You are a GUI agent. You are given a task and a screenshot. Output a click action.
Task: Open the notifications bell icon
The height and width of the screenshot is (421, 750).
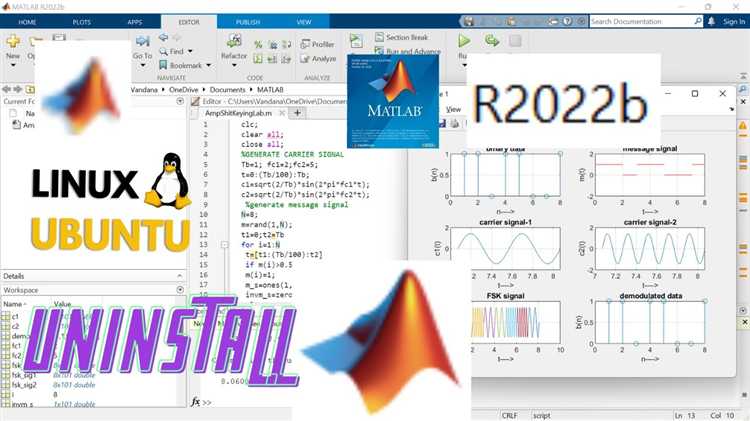coord(711,22)
